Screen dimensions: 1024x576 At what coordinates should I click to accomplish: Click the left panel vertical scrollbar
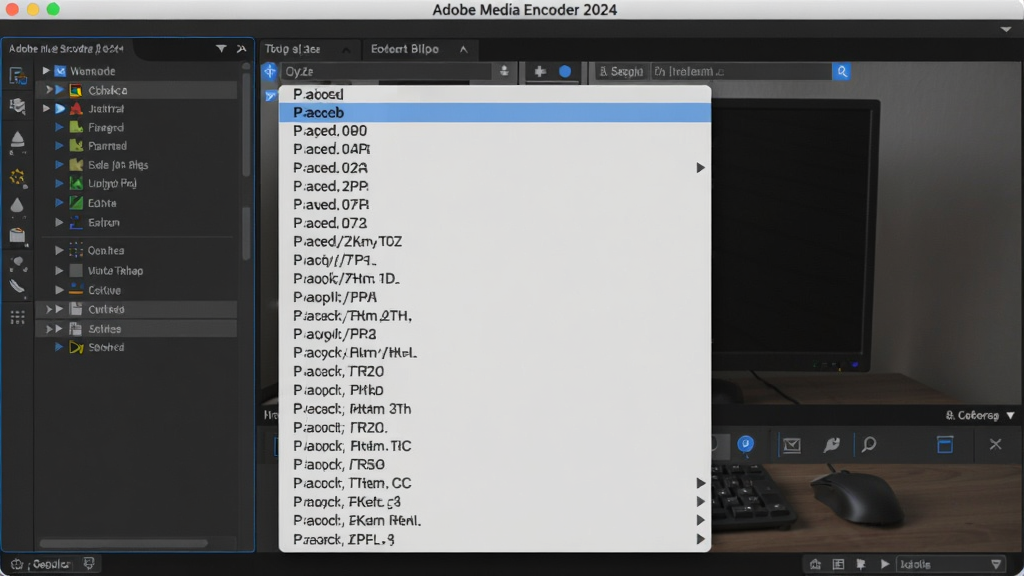(246, 120)
